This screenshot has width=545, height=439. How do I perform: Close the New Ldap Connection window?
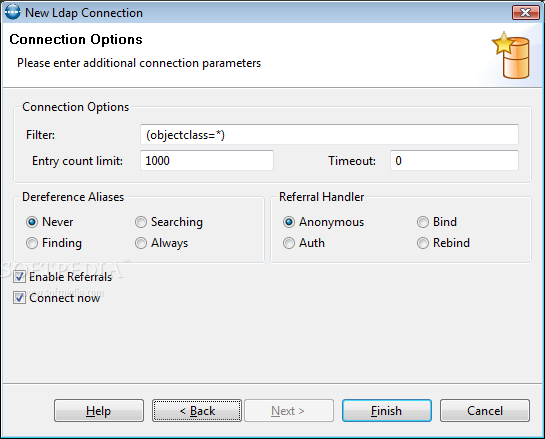[526, 13]
